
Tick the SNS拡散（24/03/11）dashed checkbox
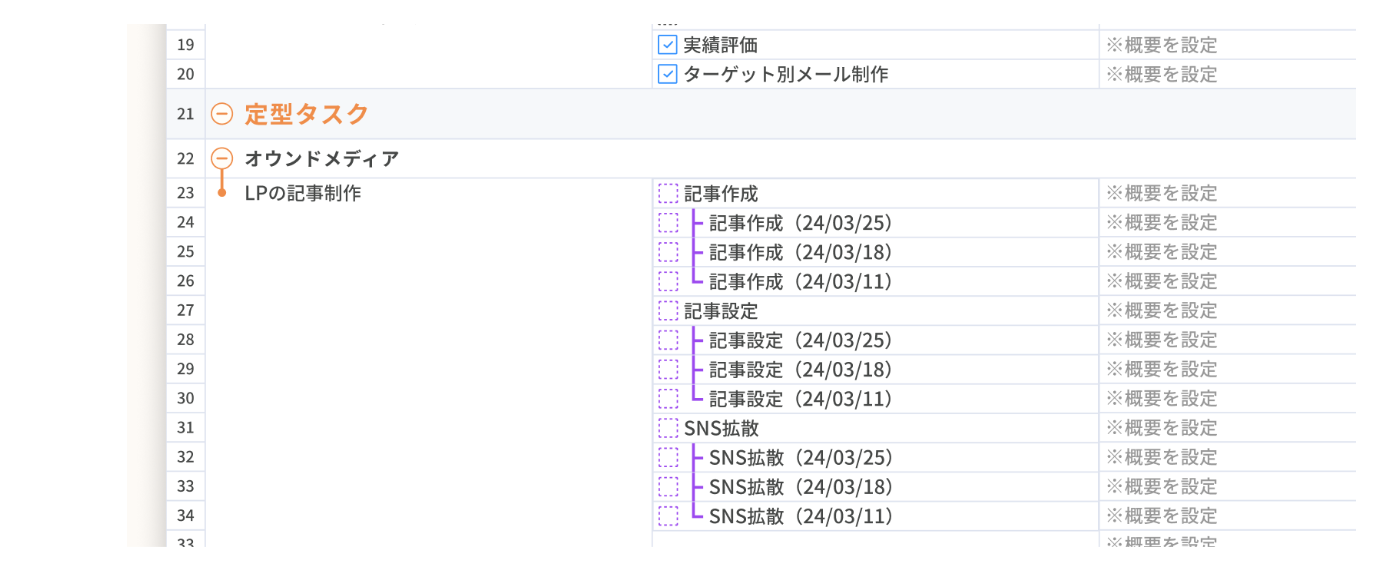click(x=668, y=516)
